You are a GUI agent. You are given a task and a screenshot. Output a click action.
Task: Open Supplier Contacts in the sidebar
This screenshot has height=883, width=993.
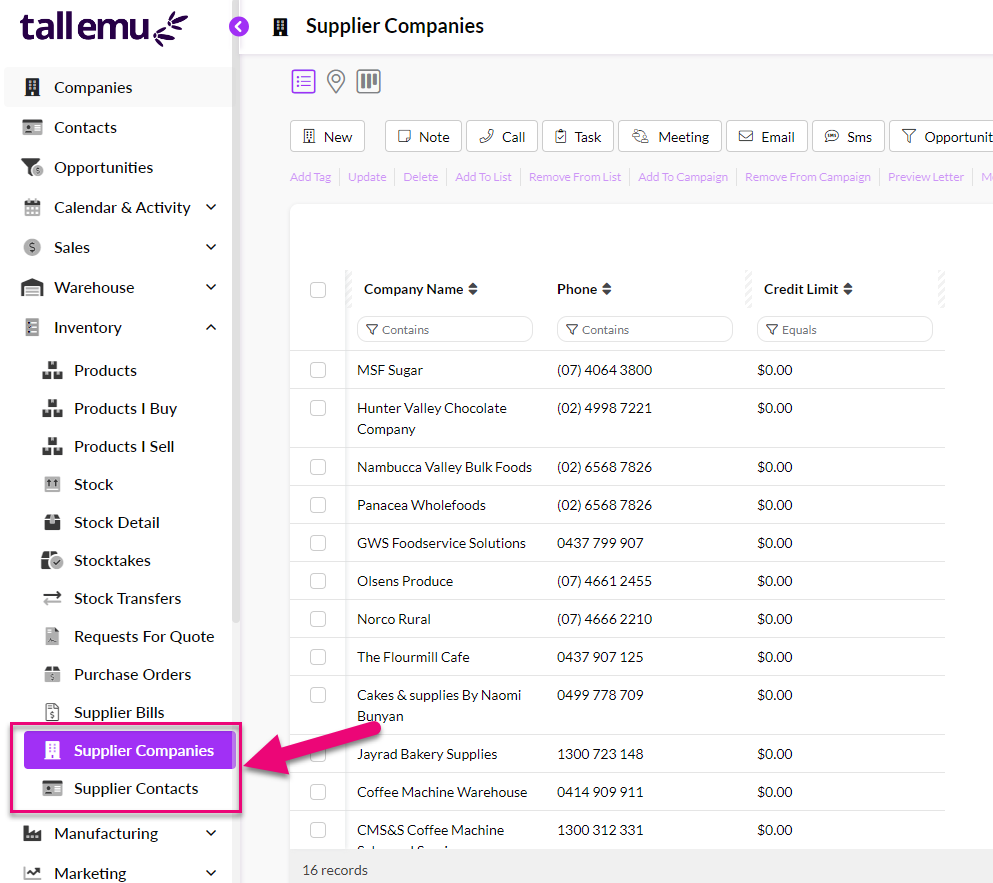click(136, 789)
